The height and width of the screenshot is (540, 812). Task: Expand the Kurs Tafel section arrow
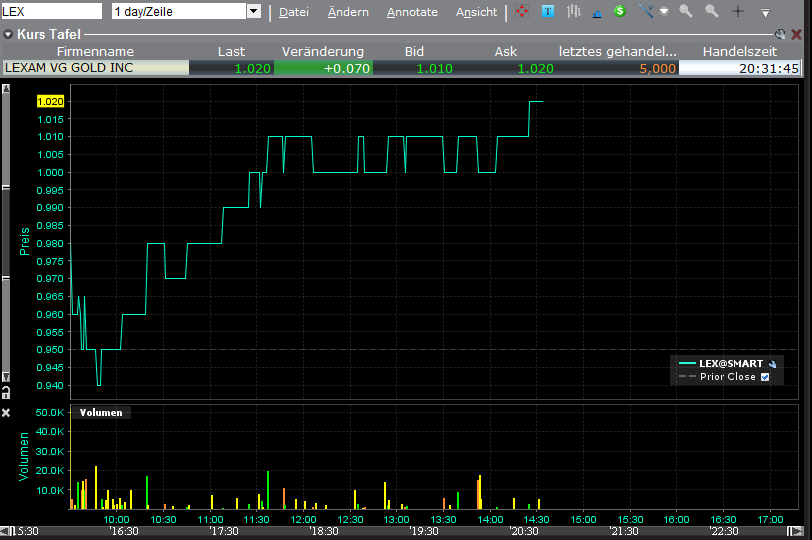(x=9, y=34)
